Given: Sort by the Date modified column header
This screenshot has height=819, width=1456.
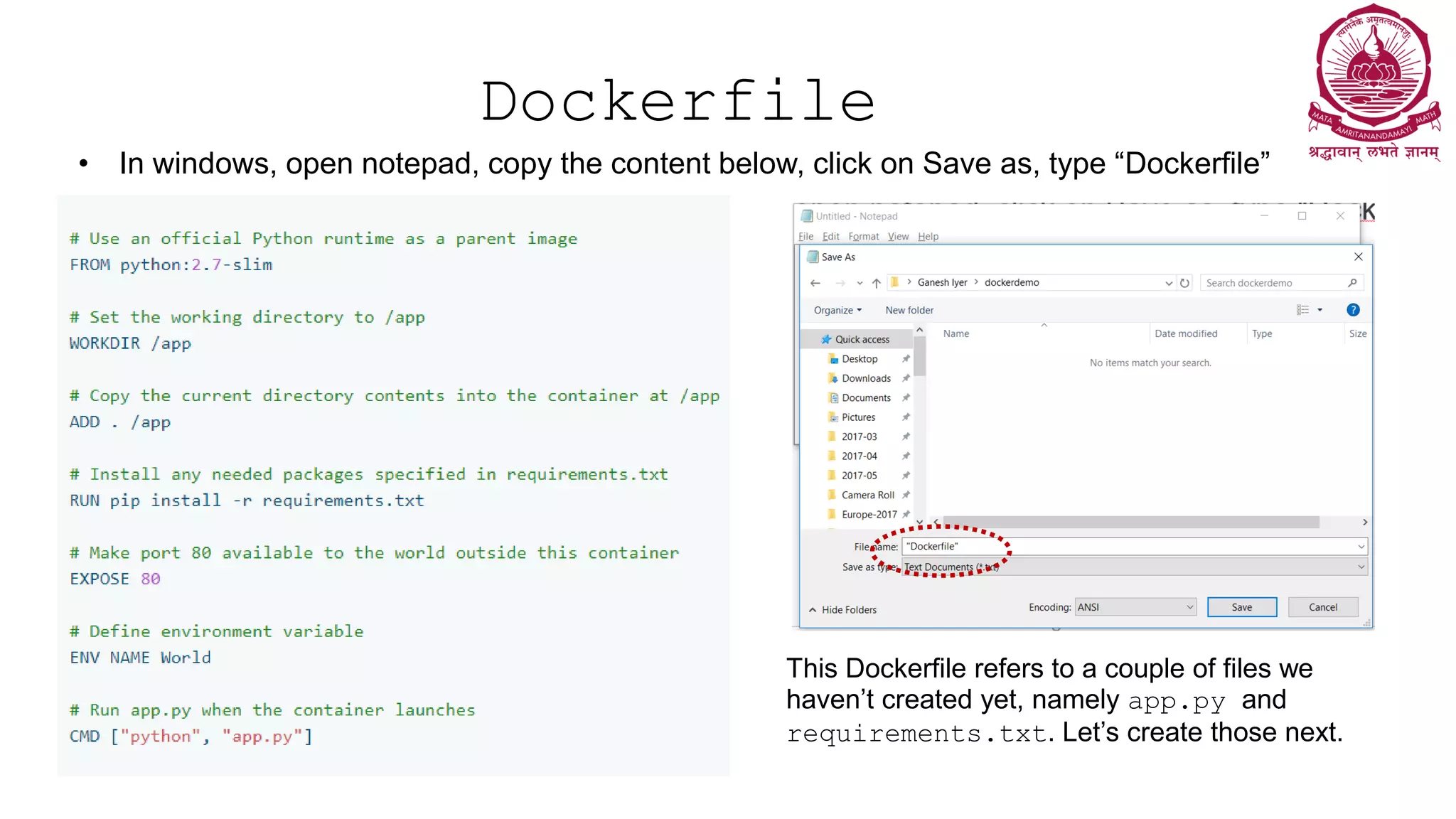Looking at the screenshot, I should pyautogui.click(x=1186, y=333).
